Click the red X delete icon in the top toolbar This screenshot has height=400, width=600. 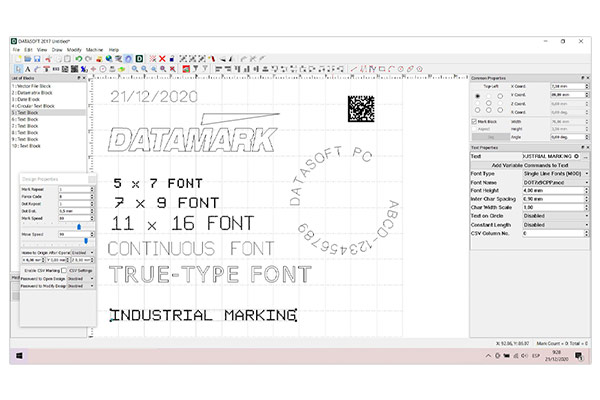click(162, 59)
